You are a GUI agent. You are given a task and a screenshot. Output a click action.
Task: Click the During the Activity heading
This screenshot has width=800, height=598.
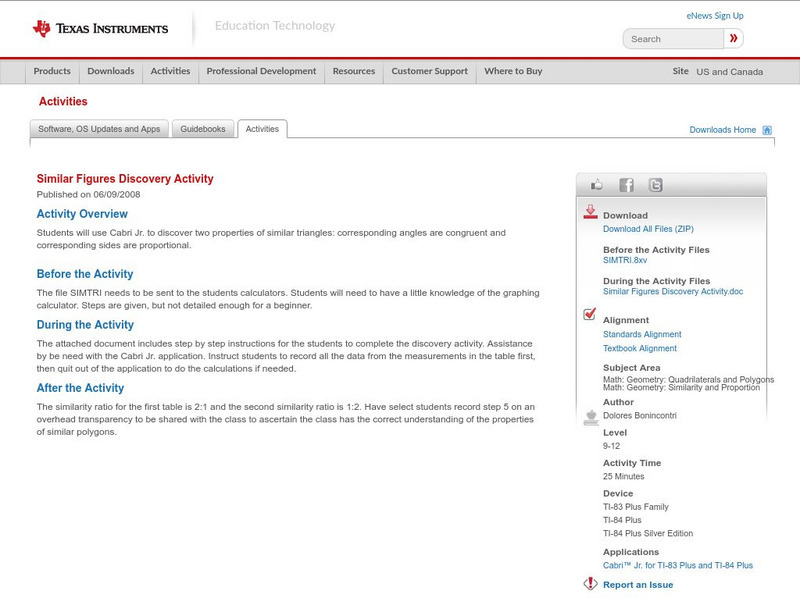[85, 325]
